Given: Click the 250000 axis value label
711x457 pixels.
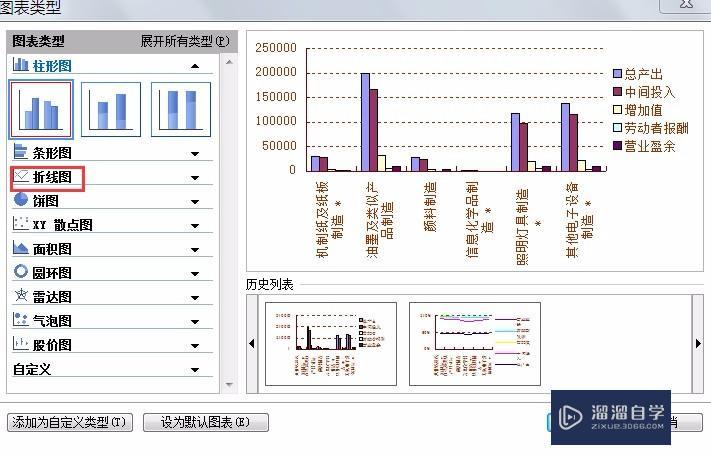Looking at the screenshot, I should (x=276, y=48).
